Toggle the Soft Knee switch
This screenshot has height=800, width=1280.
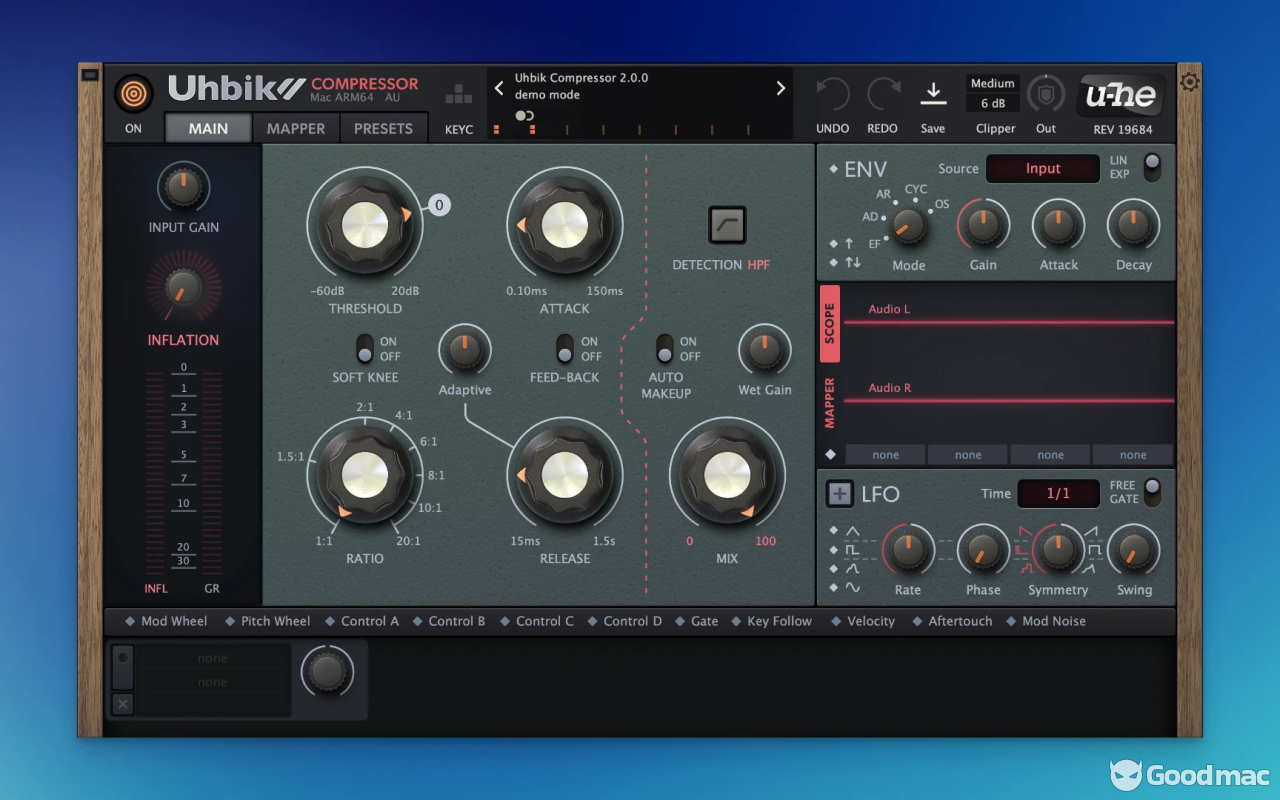365,349
